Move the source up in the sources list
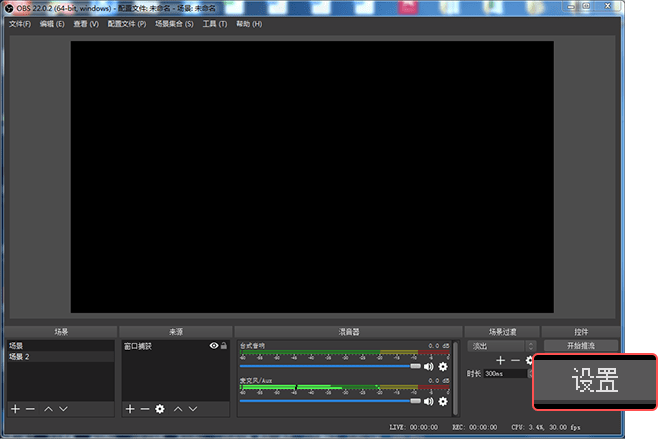The width and height of the screenshot is (658, 439). (178, 409)
